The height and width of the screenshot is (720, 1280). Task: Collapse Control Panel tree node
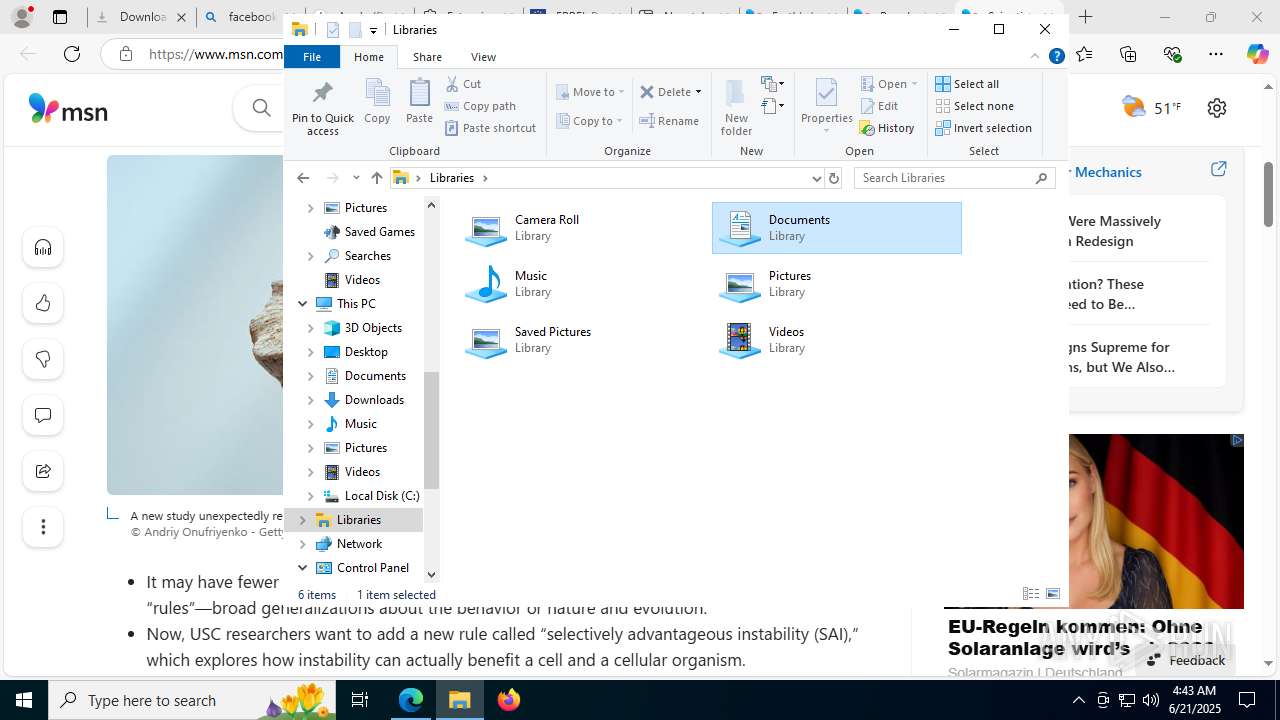point(303,568)
